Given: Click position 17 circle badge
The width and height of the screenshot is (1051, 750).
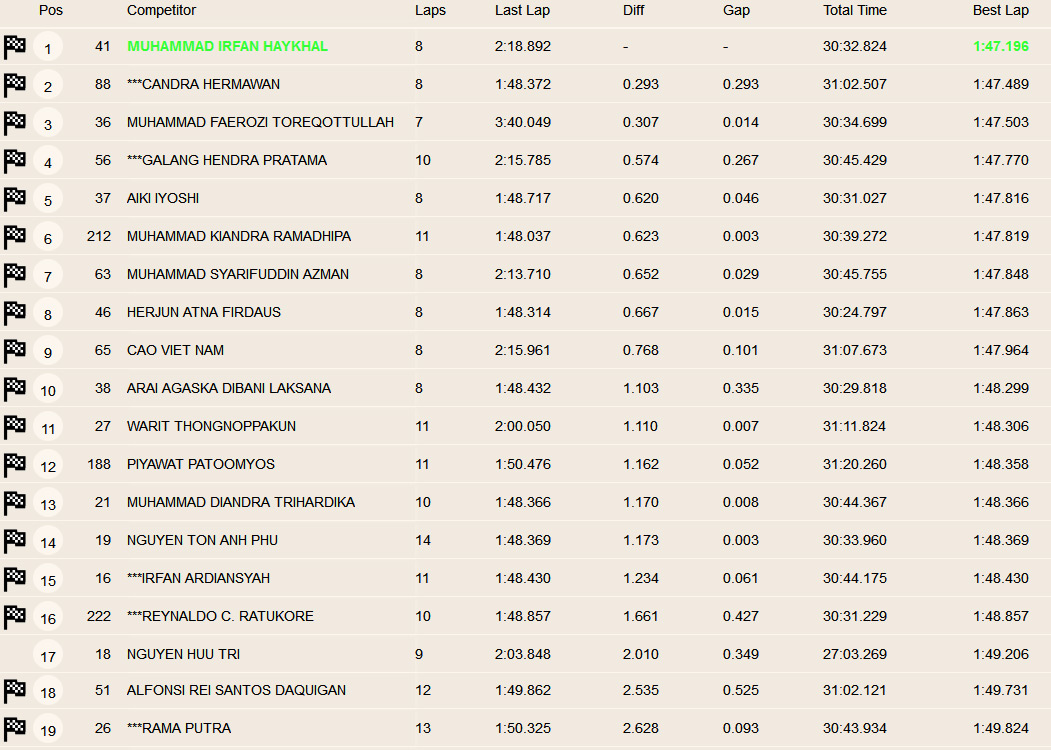Looking at the screenshot, I should click(x=48, y=657).
